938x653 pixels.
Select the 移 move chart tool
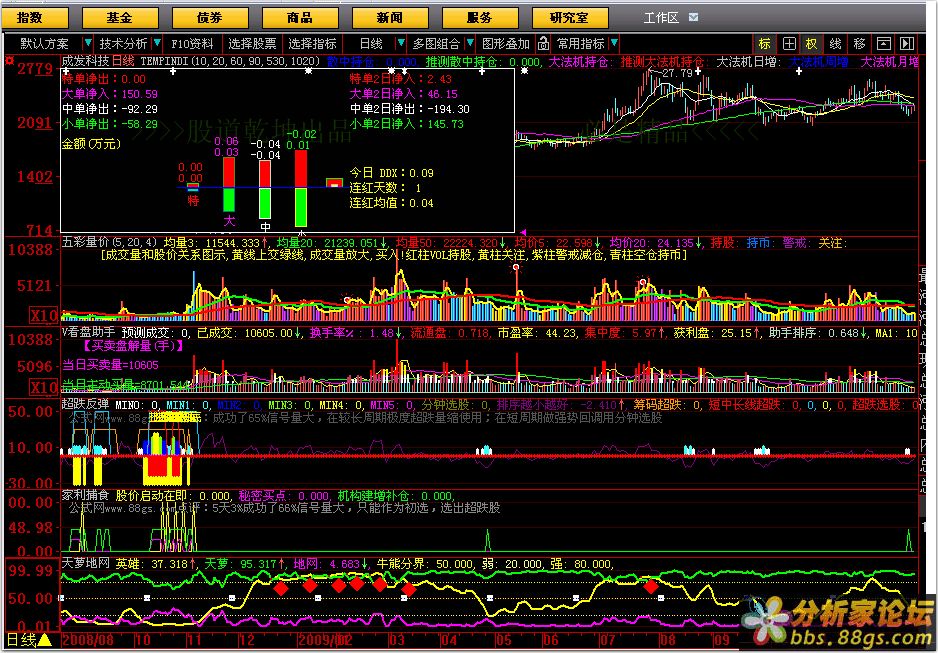[860, 44]
